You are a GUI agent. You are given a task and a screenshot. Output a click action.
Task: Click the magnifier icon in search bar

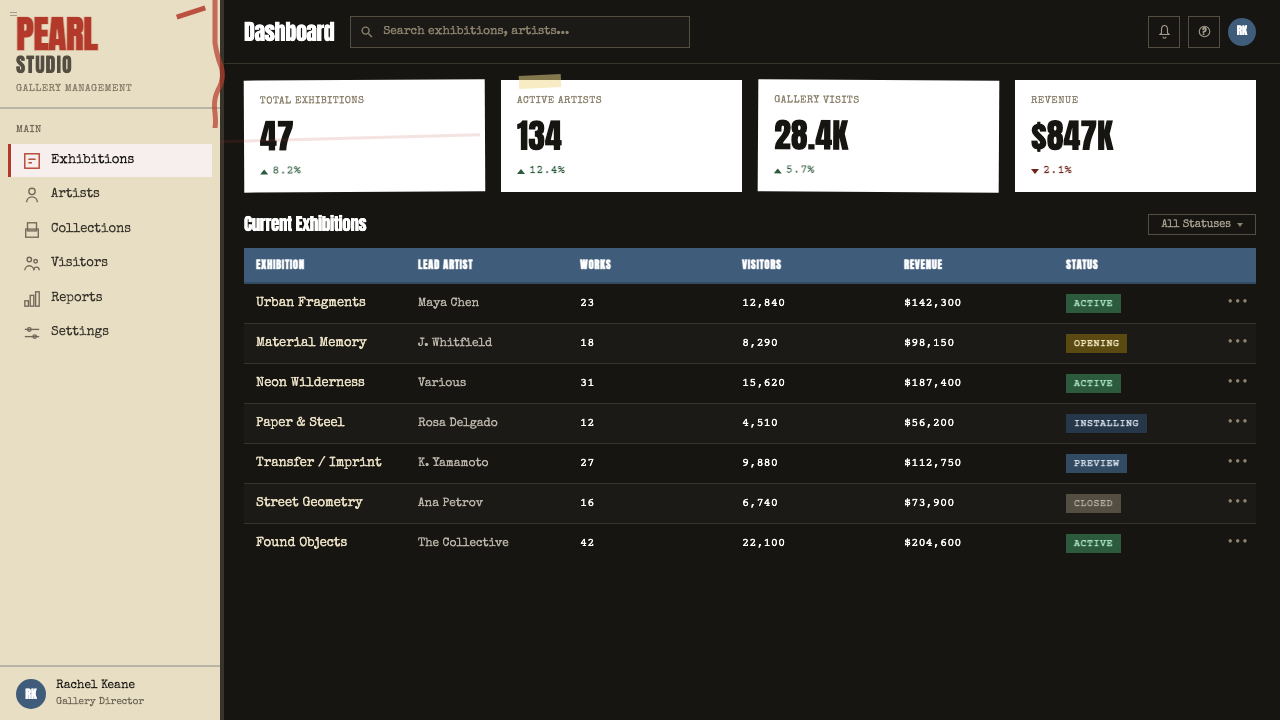(x=367, y=32)
